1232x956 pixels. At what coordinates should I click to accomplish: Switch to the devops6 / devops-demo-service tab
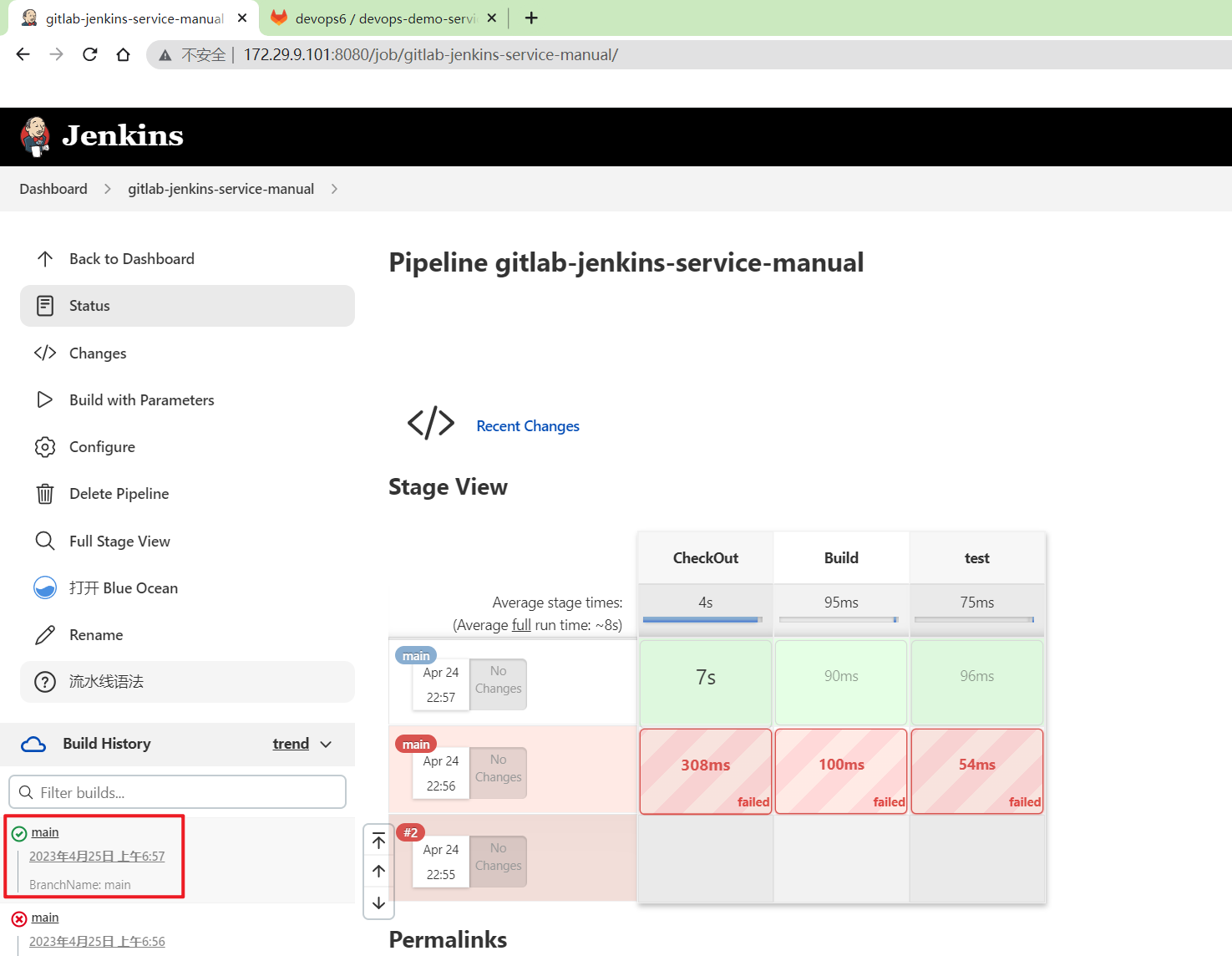coord(384,18)
